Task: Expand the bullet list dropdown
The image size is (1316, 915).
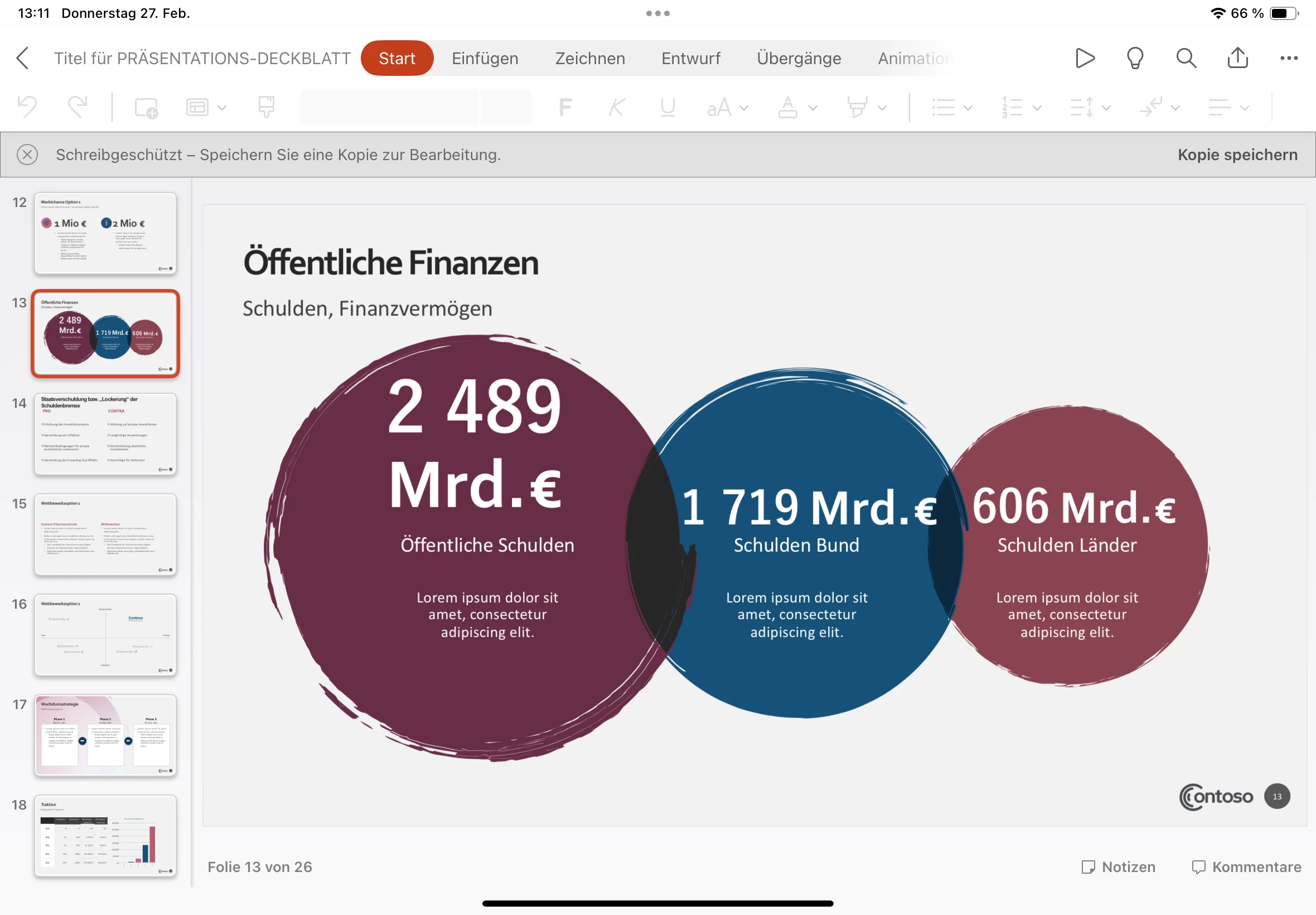Action: [x=968, y=108]
